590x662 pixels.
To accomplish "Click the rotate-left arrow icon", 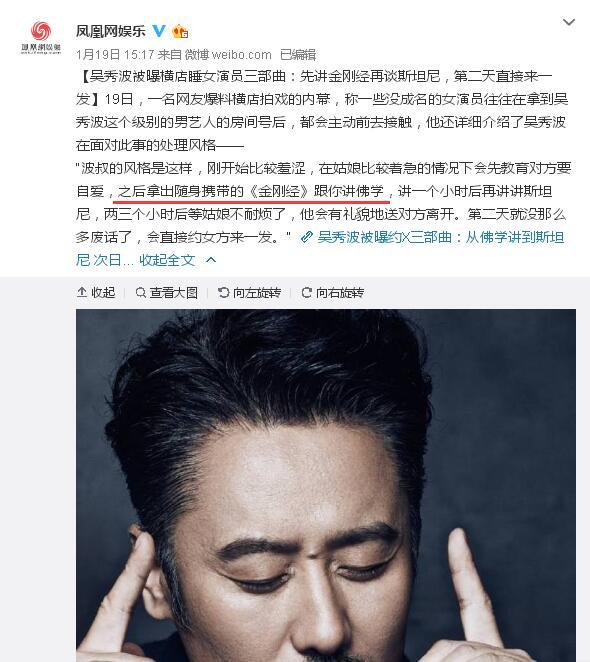I will coord(223,292).
